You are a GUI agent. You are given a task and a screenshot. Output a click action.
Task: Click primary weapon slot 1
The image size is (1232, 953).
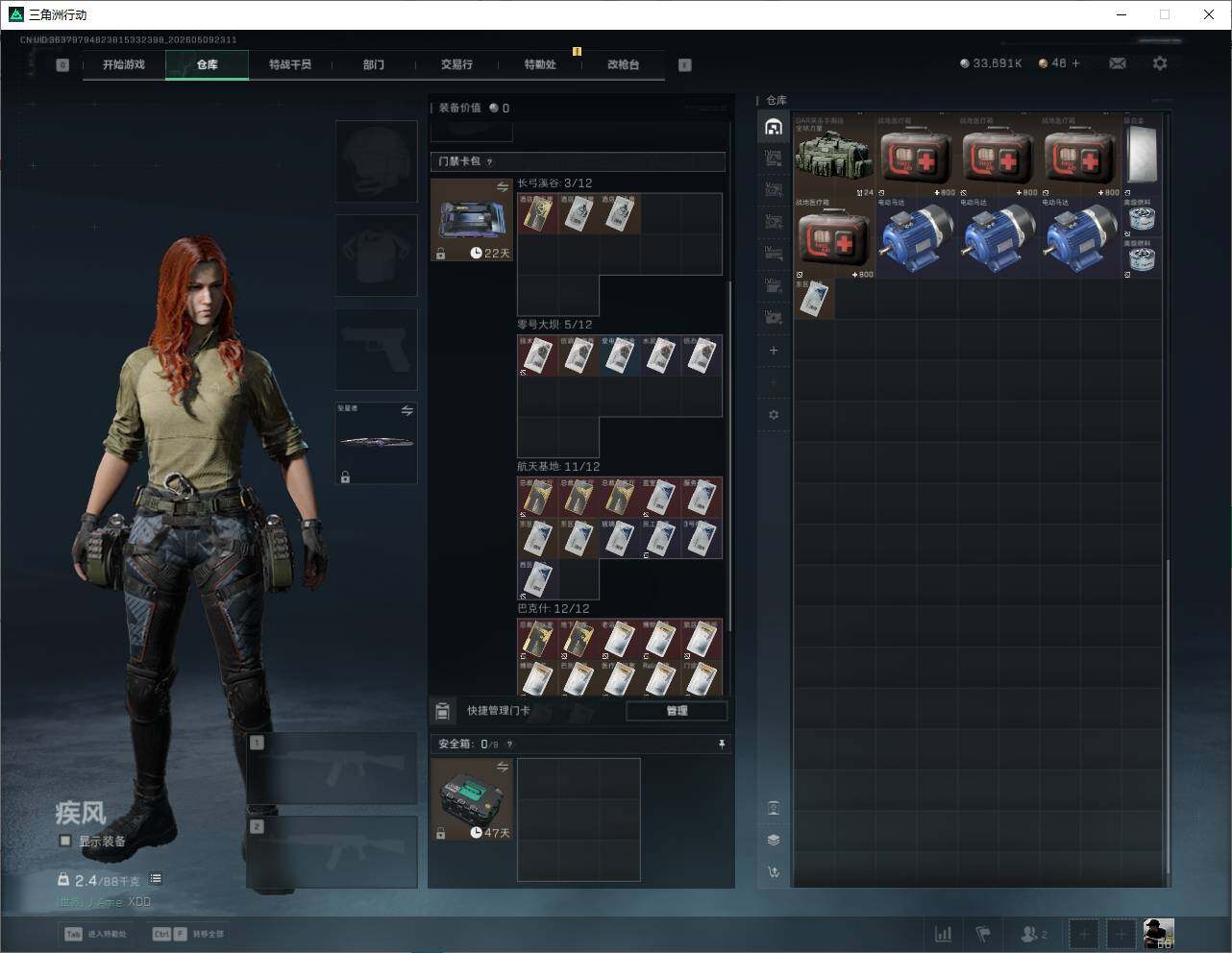[x=333, y=770]
